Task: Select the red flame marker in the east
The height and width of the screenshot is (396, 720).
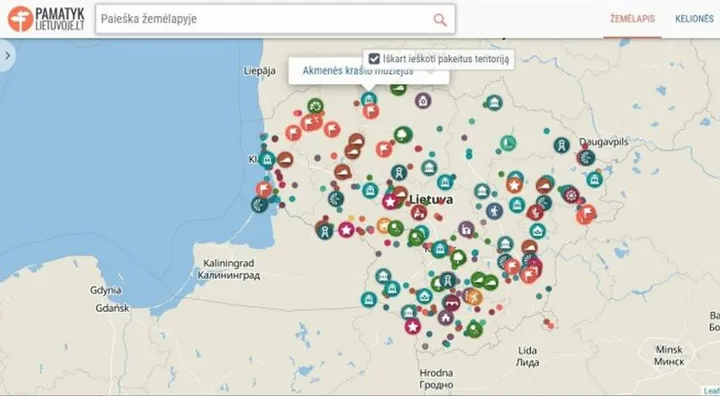Action: coord(535,213)
